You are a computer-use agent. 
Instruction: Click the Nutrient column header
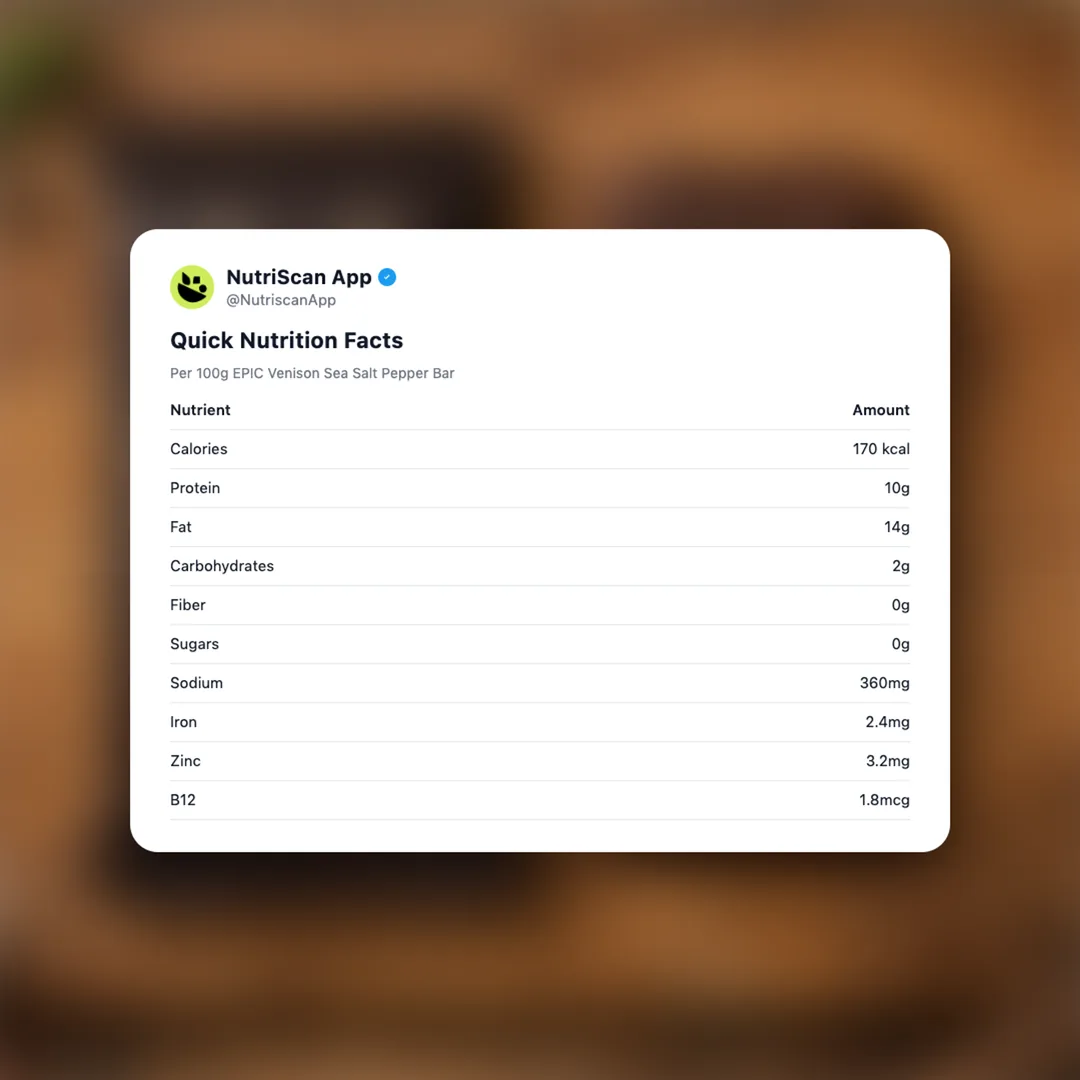coord(200,410)
